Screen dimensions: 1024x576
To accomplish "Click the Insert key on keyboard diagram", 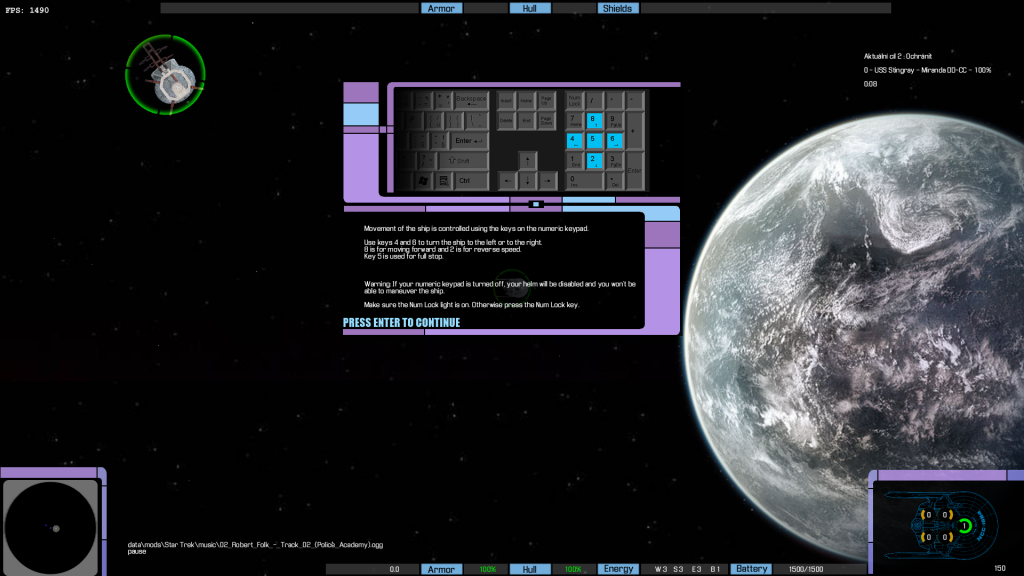I will click(x=507, y=101).
